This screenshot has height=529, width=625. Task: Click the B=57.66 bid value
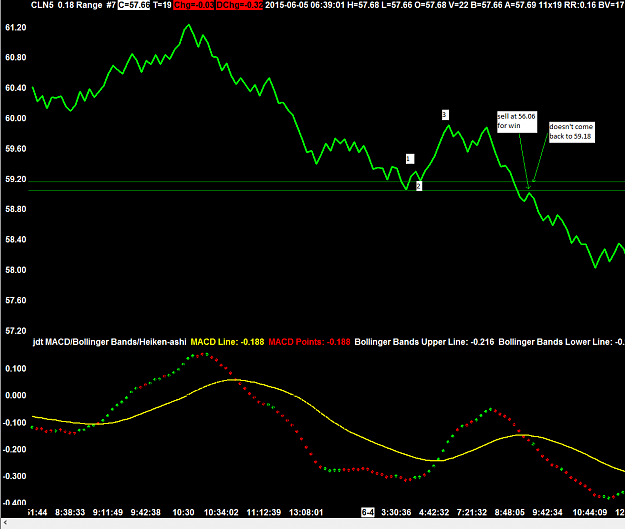pos(486,5)
